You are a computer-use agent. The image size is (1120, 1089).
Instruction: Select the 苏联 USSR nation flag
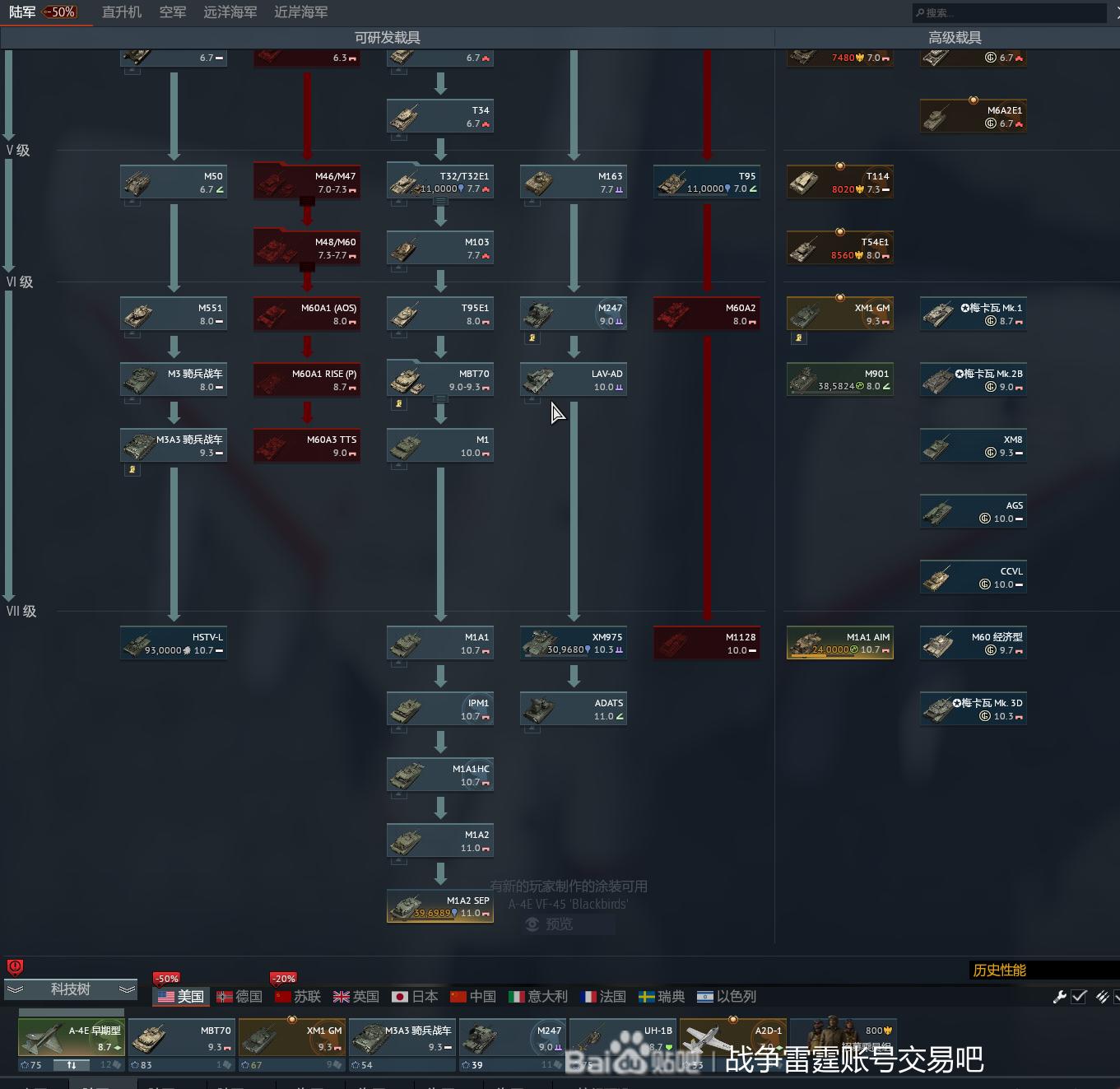pos(298,996)
